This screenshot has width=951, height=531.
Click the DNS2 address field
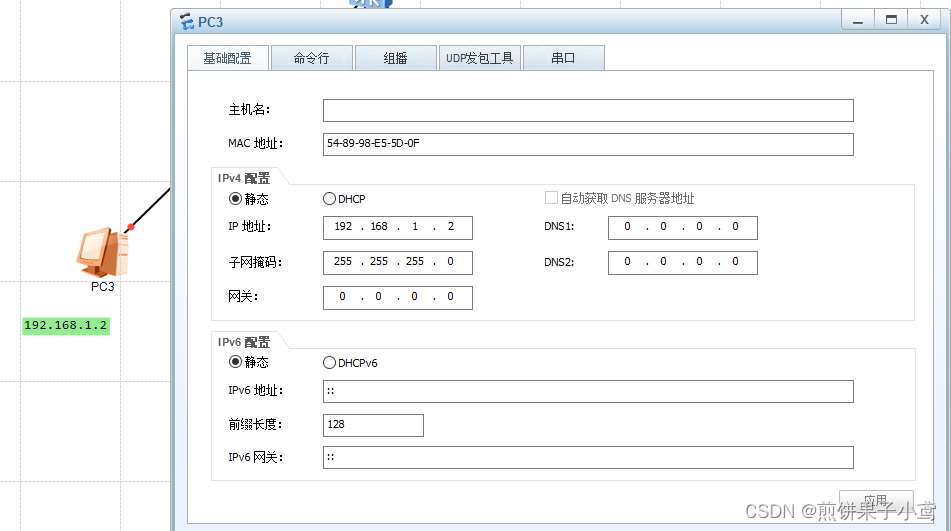(x=683, y=263)
